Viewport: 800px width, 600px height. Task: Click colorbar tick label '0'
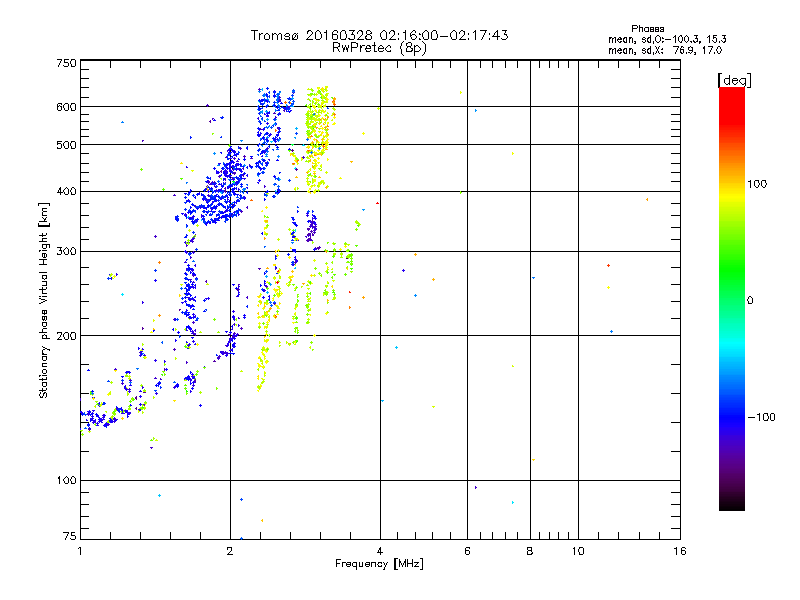[750, 301]
